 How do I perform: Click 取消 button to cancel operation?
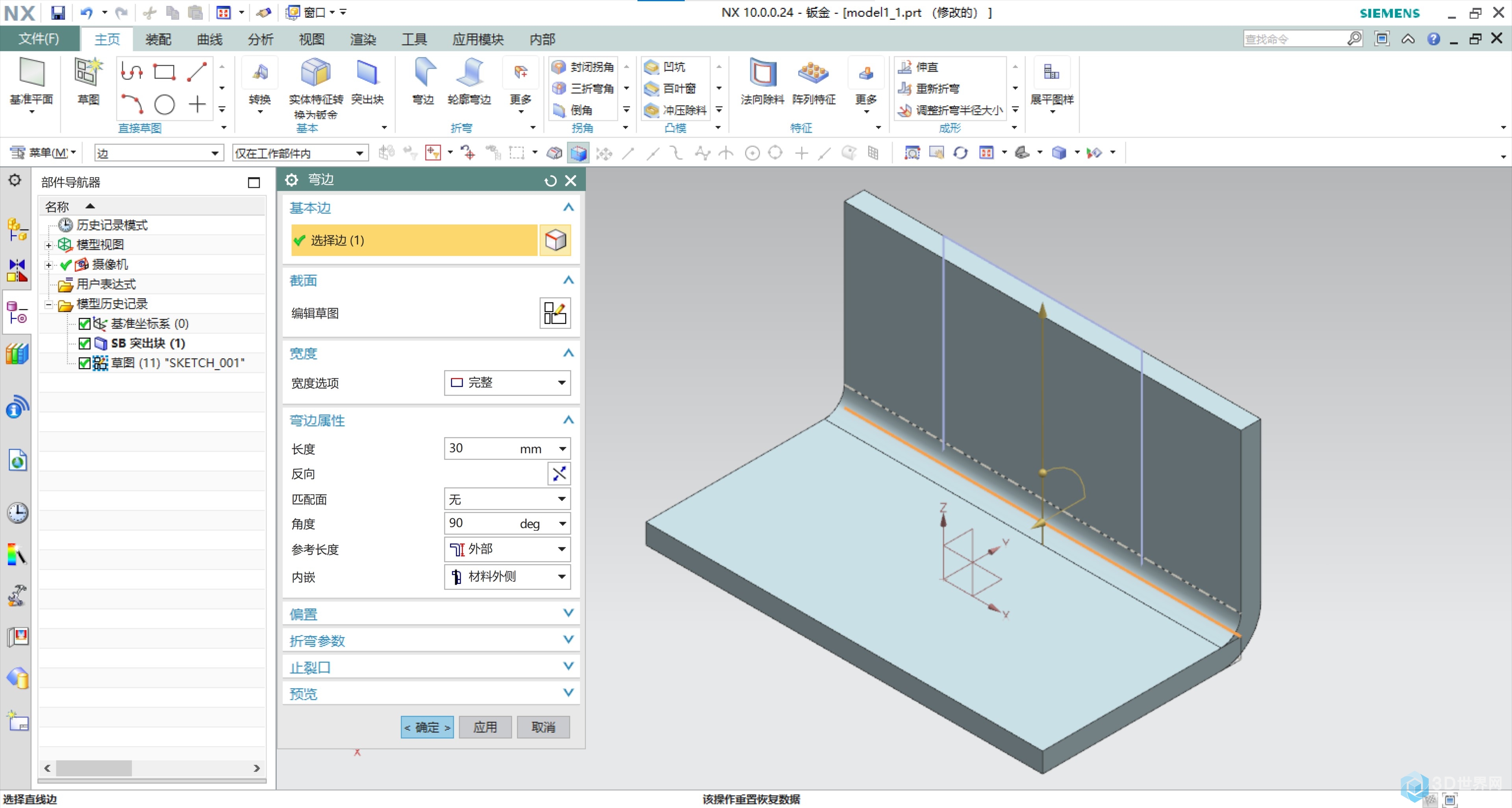[x=545, y=727]
